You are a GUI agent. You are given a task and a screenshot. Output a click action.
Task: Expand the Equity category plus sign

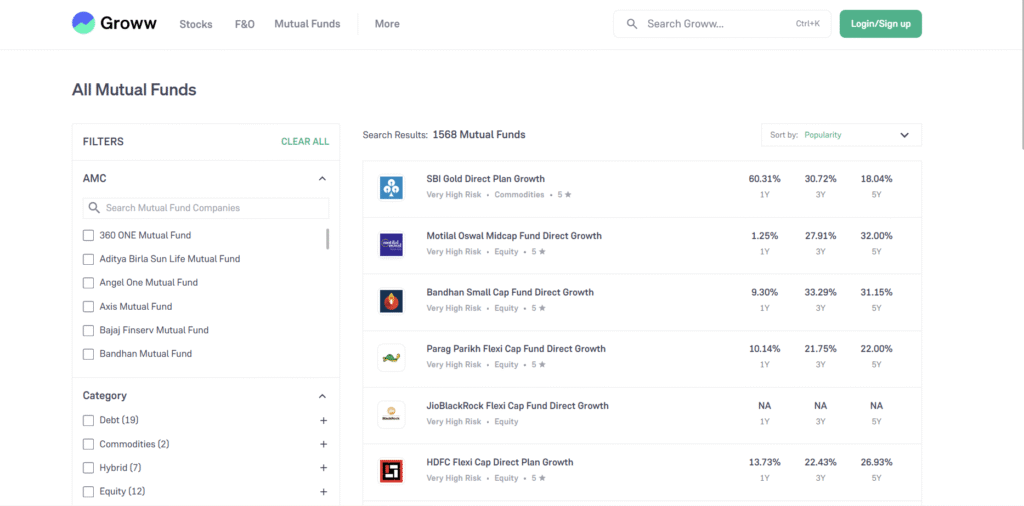[323, 492]
